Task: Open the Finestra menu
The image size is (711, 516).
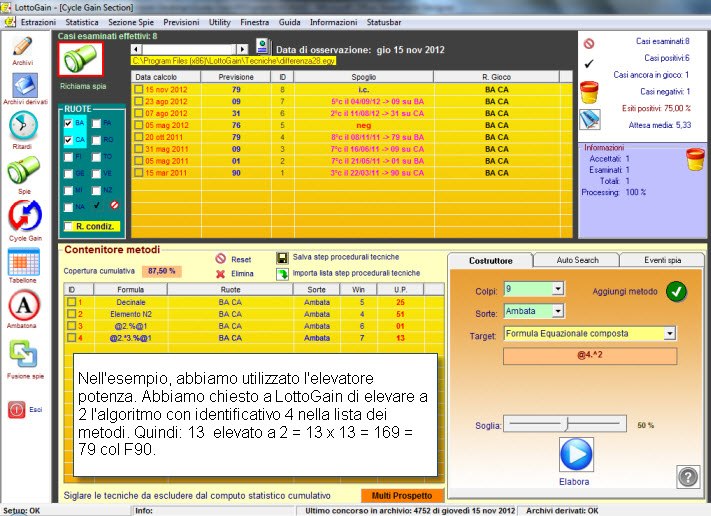Action: point(254,22)
